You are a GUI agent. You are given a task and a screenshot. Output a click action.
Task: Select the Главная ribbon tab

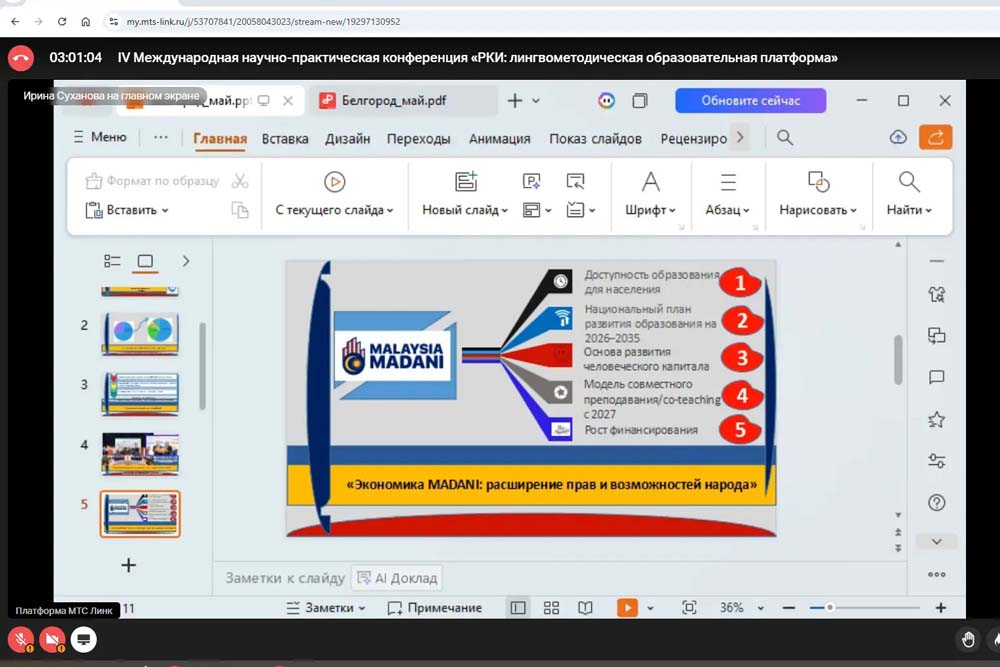coord(220,139)
